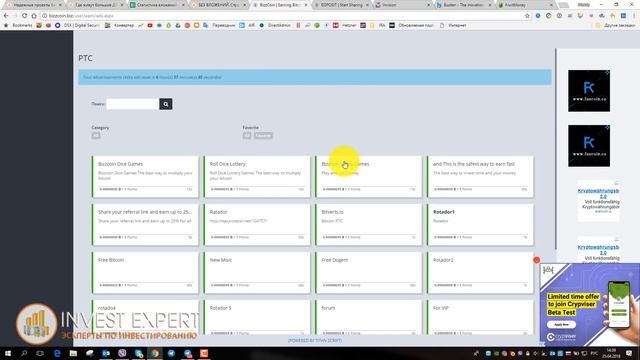
Task: Open the Rotador1 ad card
Action: tap(480, 224)
